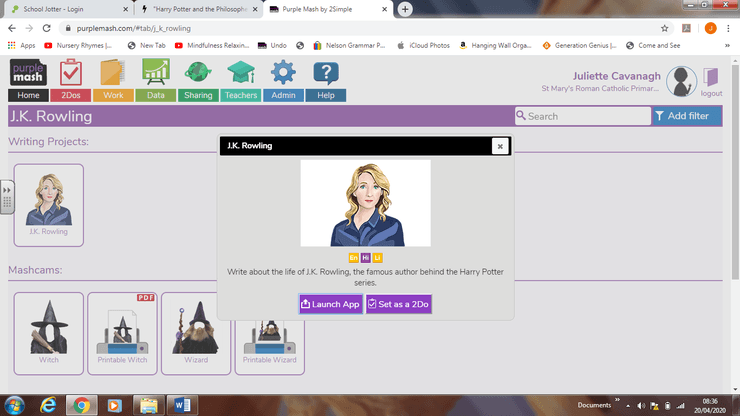The image size is (740, 416).
Task: Click the browser back arrow
Action: (x=12, y=28)
